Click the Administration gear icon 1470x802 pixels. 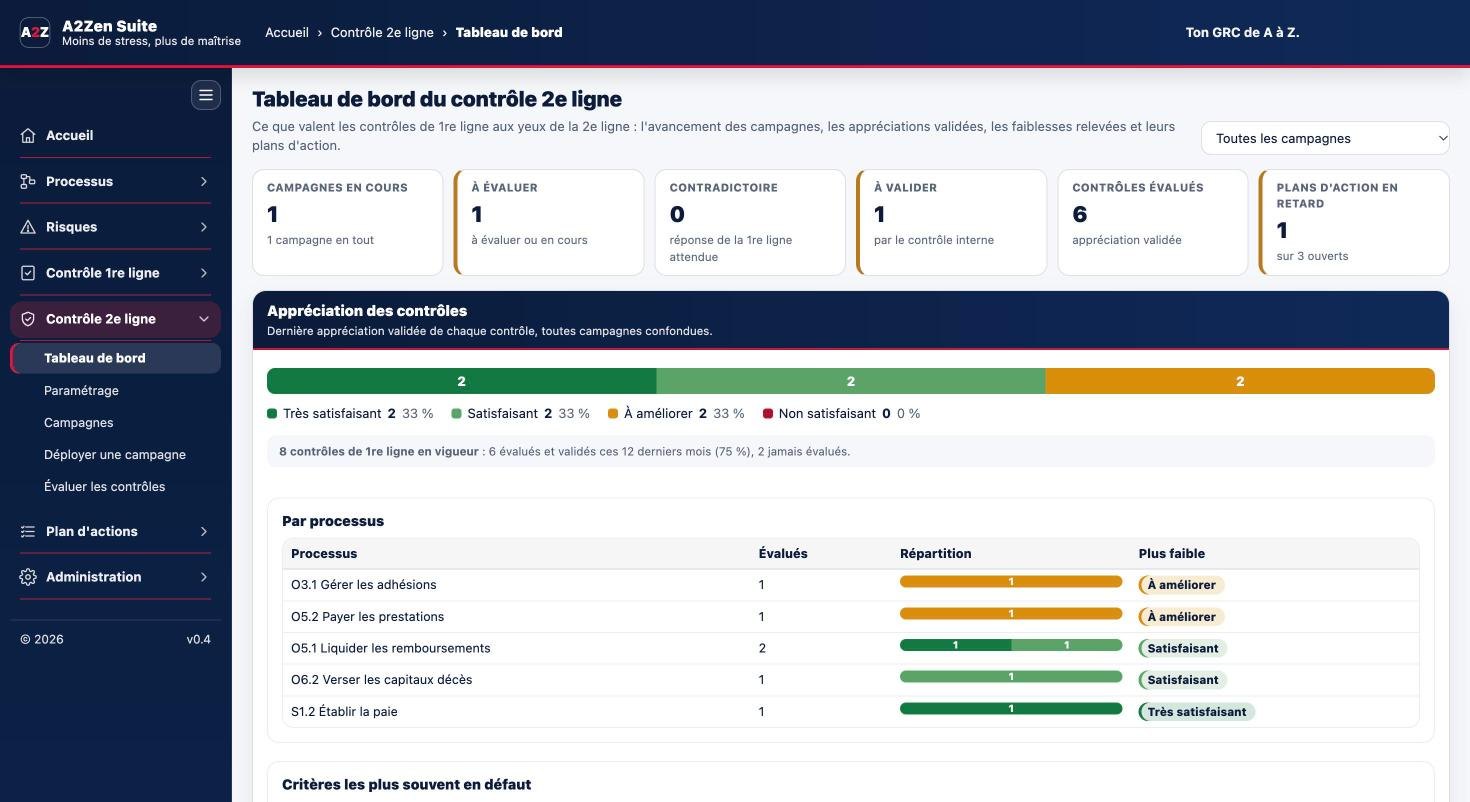(28, 577)
